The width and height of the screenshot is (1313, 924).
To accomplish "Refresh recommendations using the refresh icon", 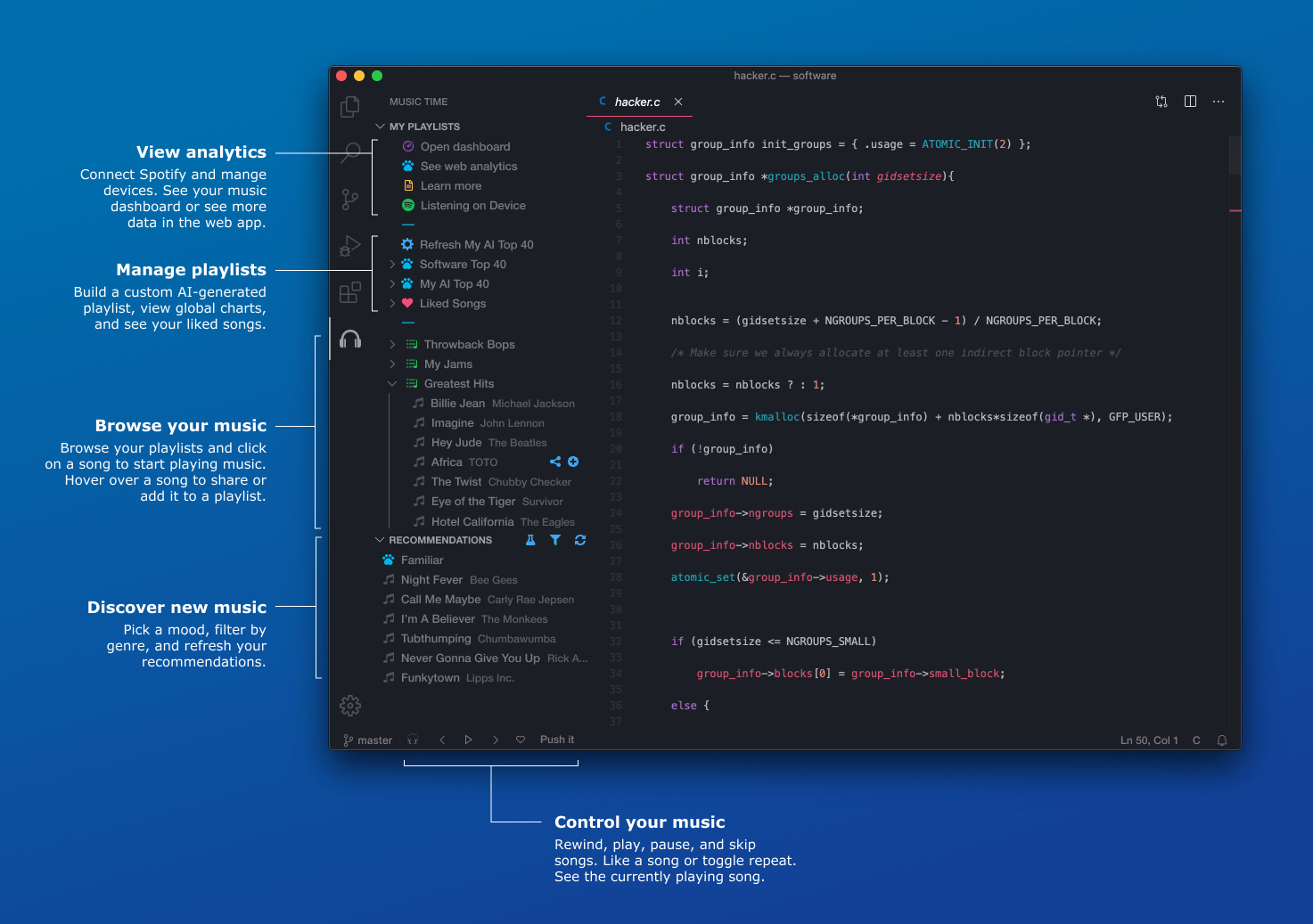I will (x=580, y=539).
